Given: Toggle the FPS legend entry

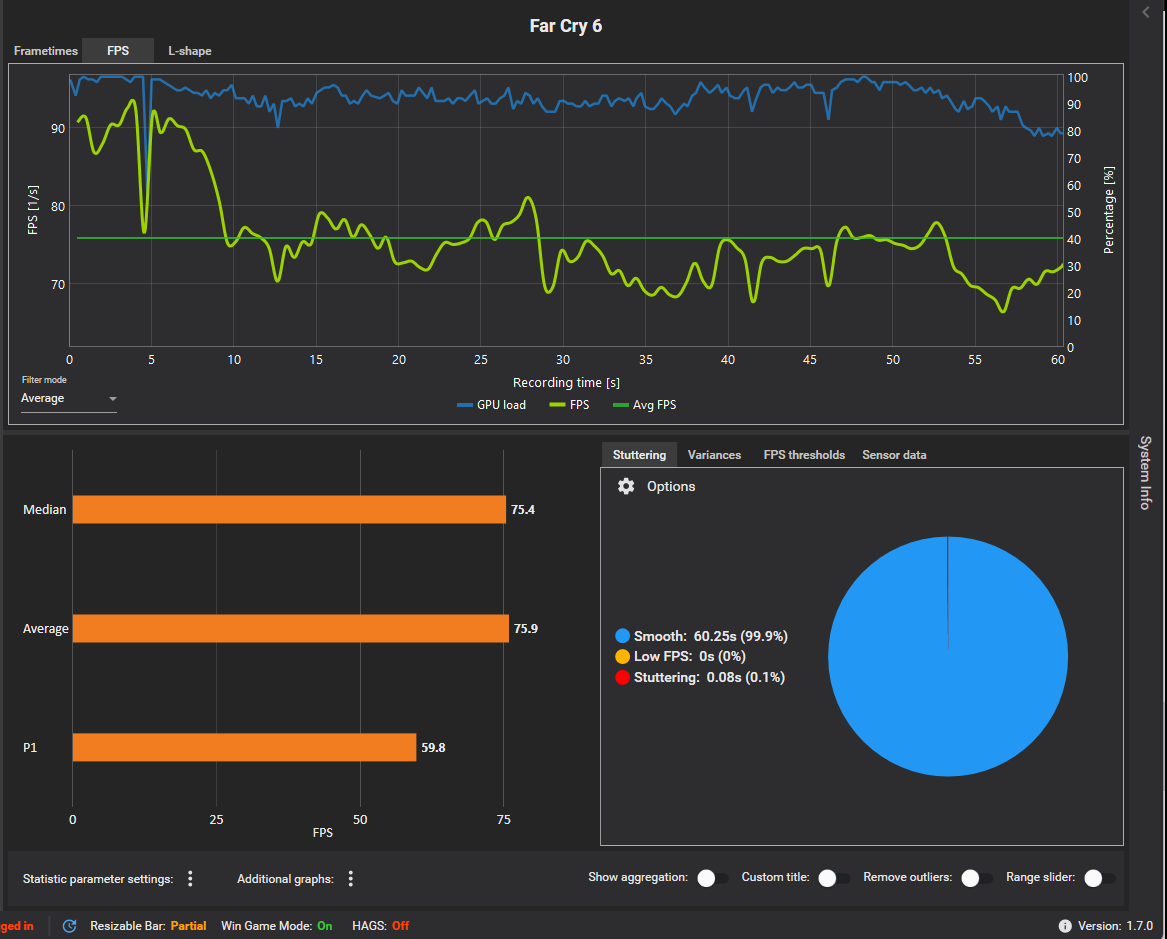Looking at the screenshot, I should [x=569, y=405].
